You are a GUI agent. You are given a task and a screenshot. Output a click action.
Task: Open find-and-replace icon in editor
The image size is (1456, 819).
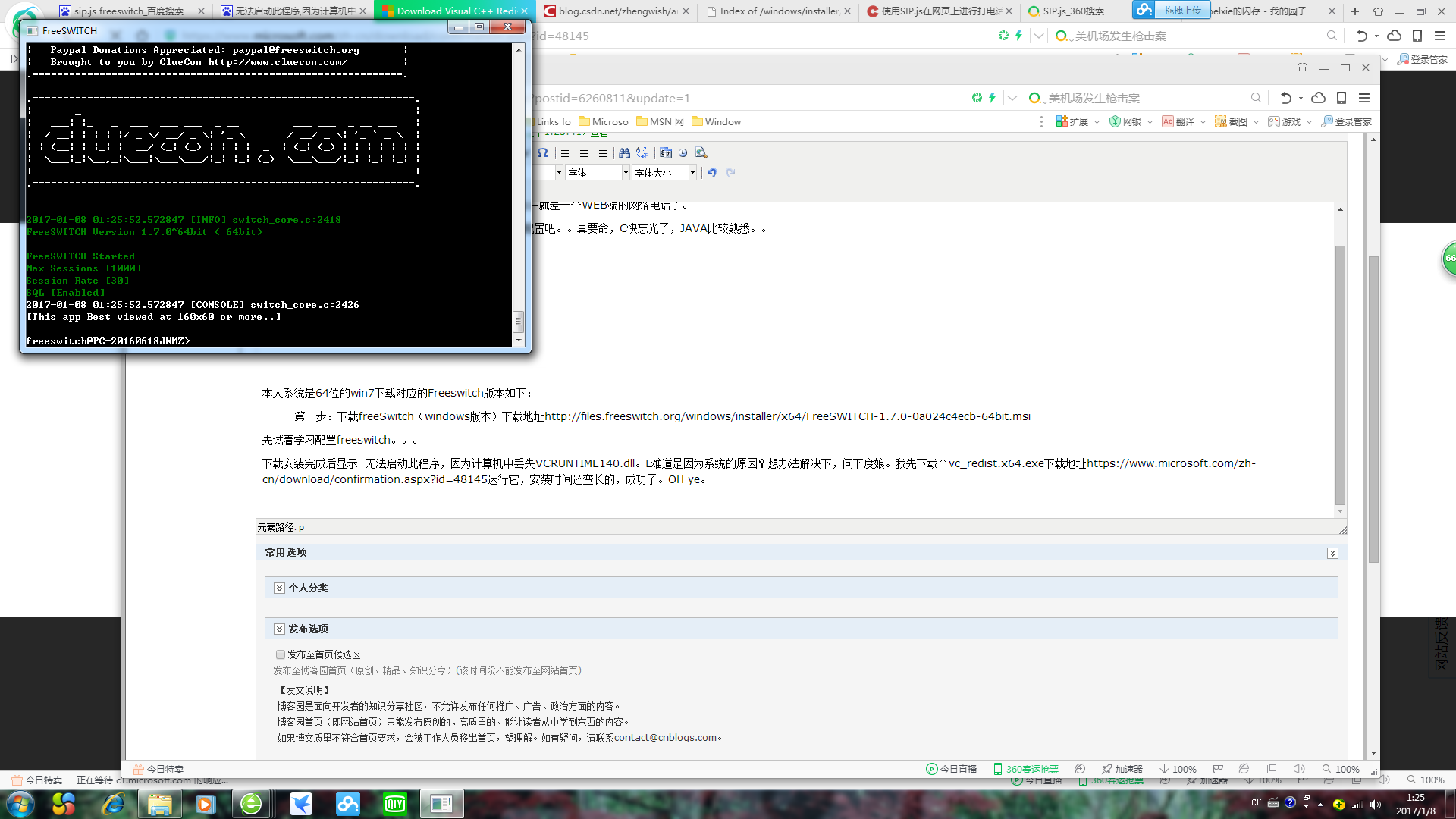[642, 153]
